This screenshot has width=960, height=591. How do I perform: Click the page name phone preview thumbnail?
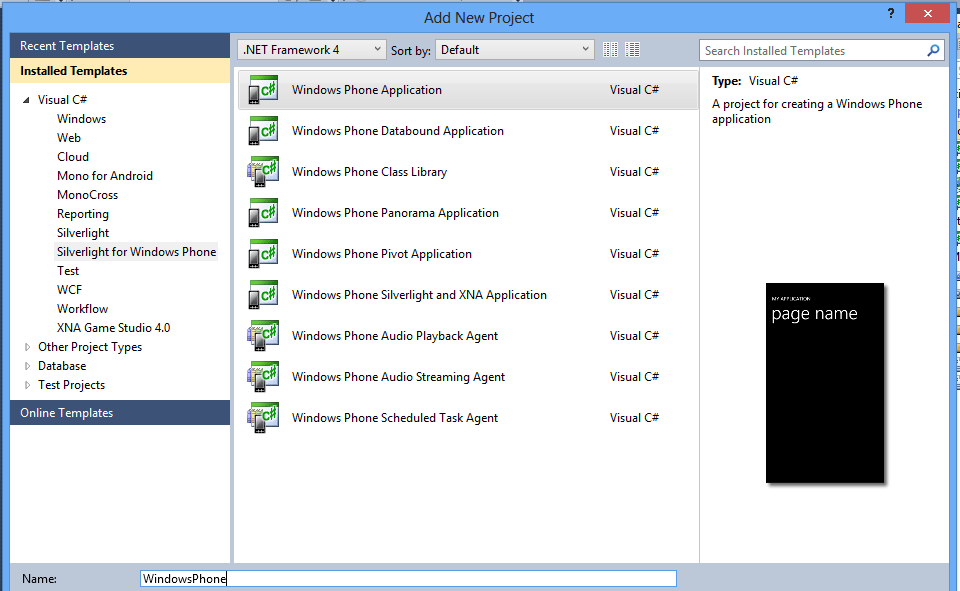pos(825,383)
